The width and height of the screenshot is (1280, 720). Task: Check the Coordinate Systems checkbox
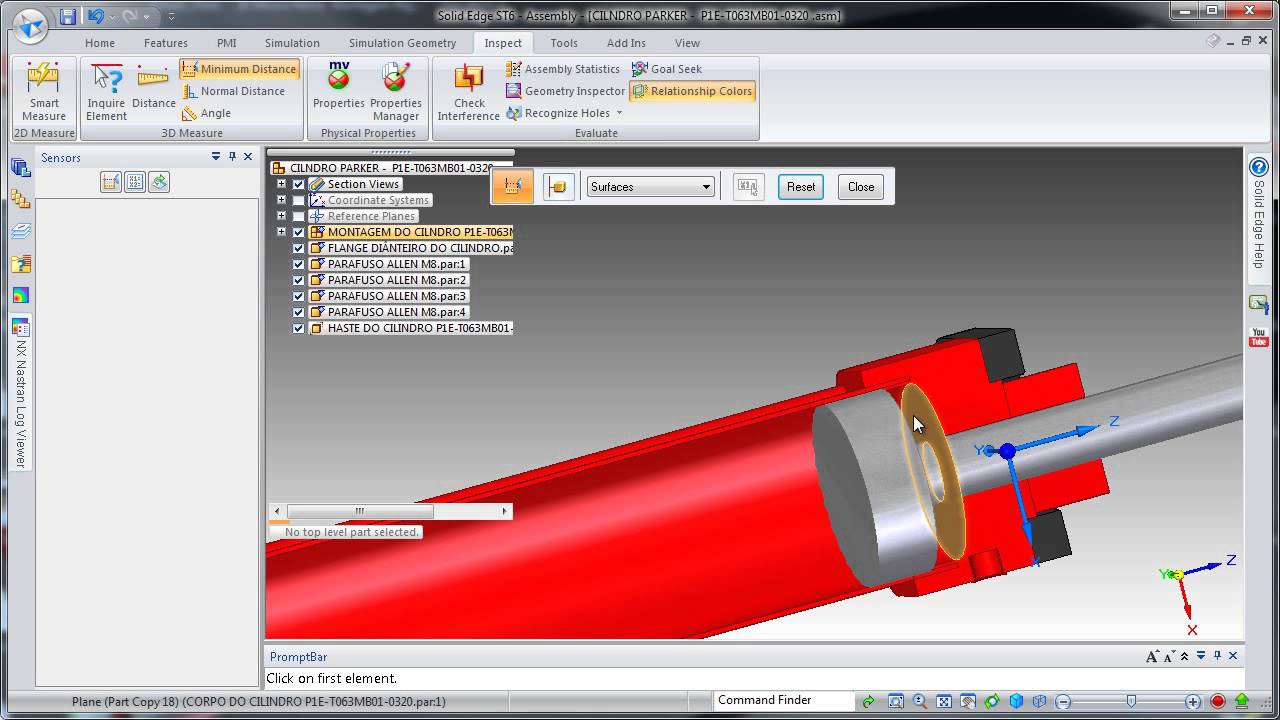point(298,200)
